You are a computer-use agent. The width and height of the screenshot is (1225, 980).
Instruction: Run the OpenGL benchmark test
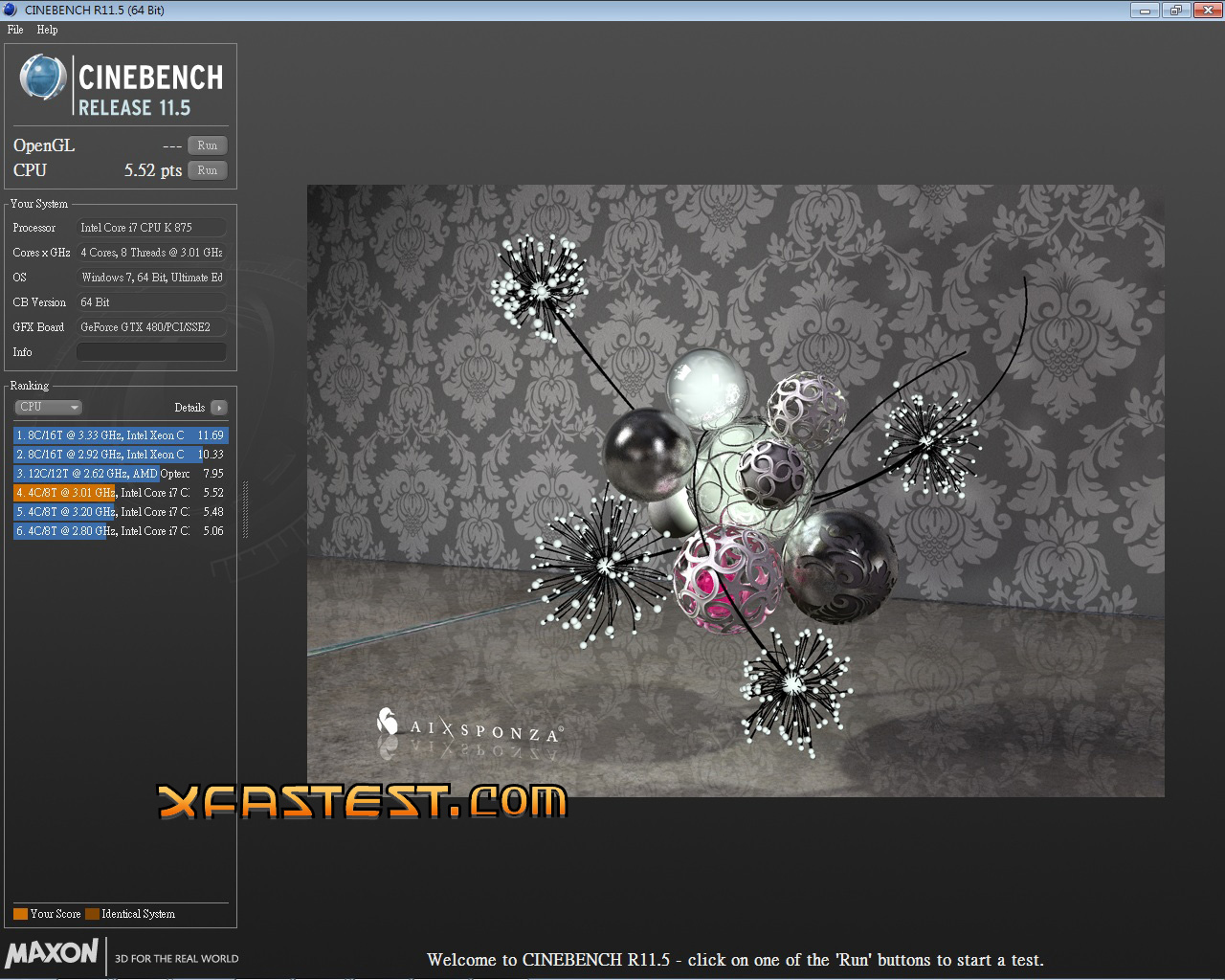pos(207,145)
